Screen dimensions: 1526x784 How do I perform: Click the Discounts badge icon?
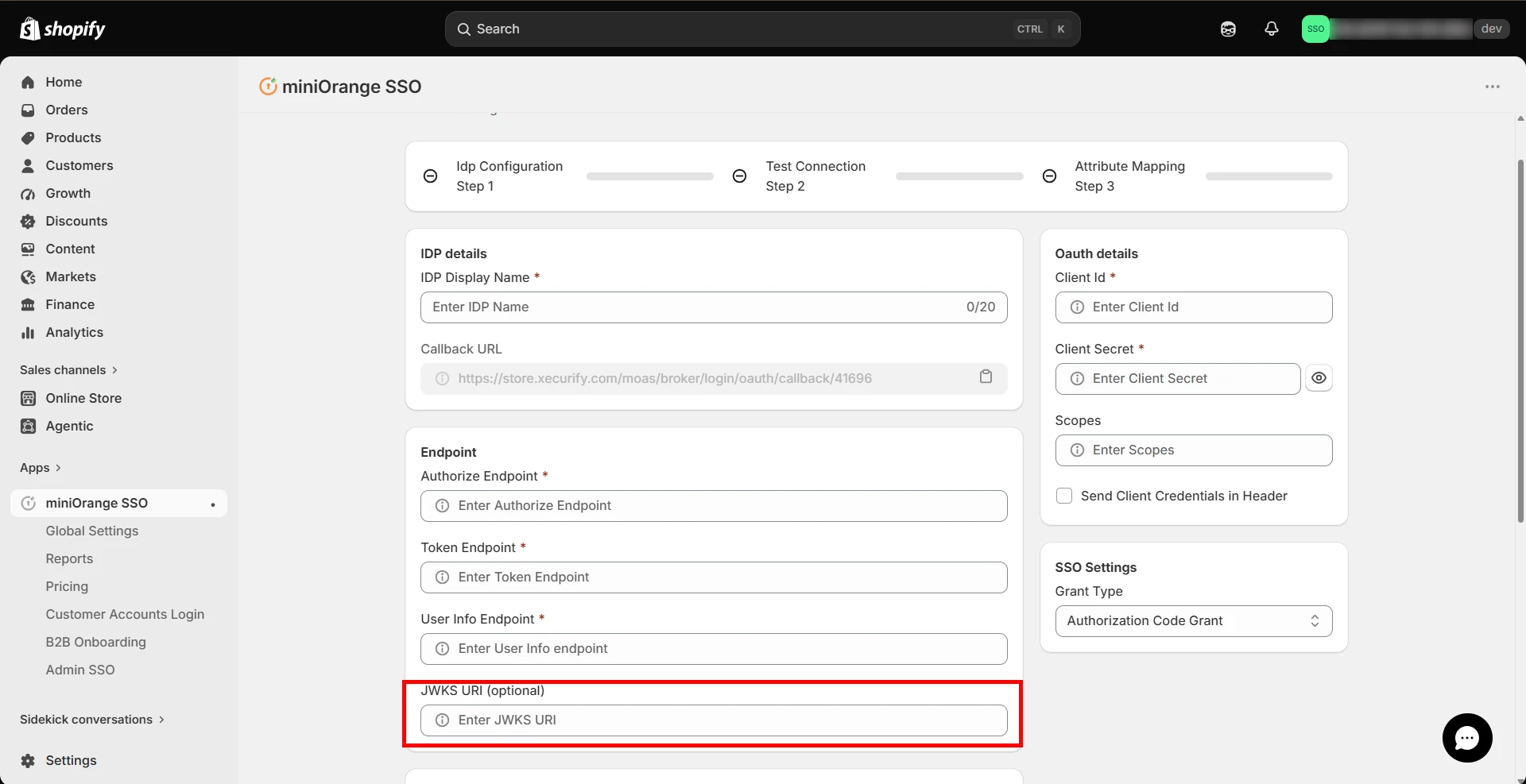coord(28,222)
